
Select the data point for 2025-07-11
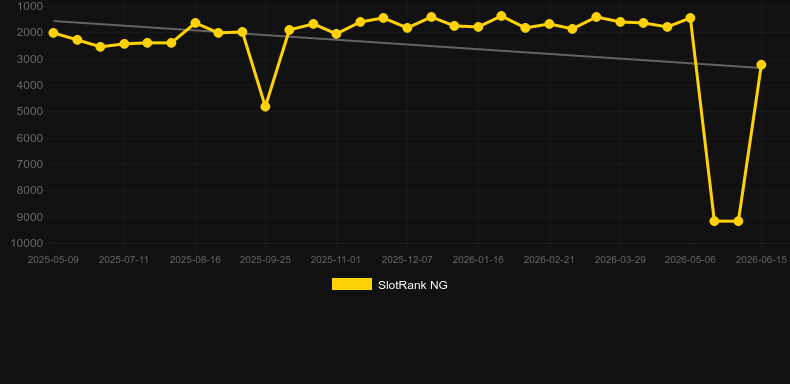click(x=124, y=44)
